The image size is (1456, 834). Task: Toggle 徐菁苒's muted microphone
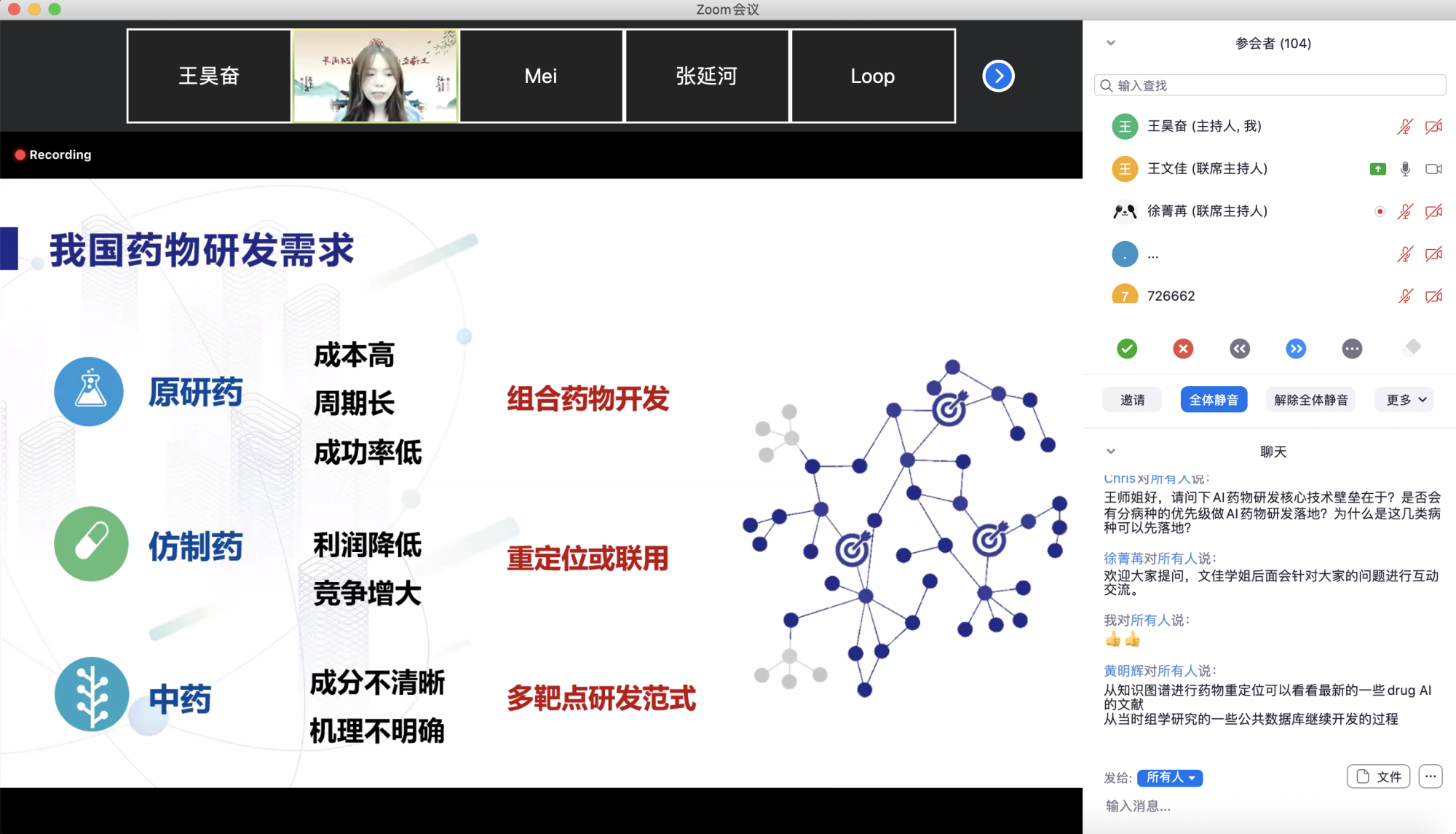(x=1405, y=211)
